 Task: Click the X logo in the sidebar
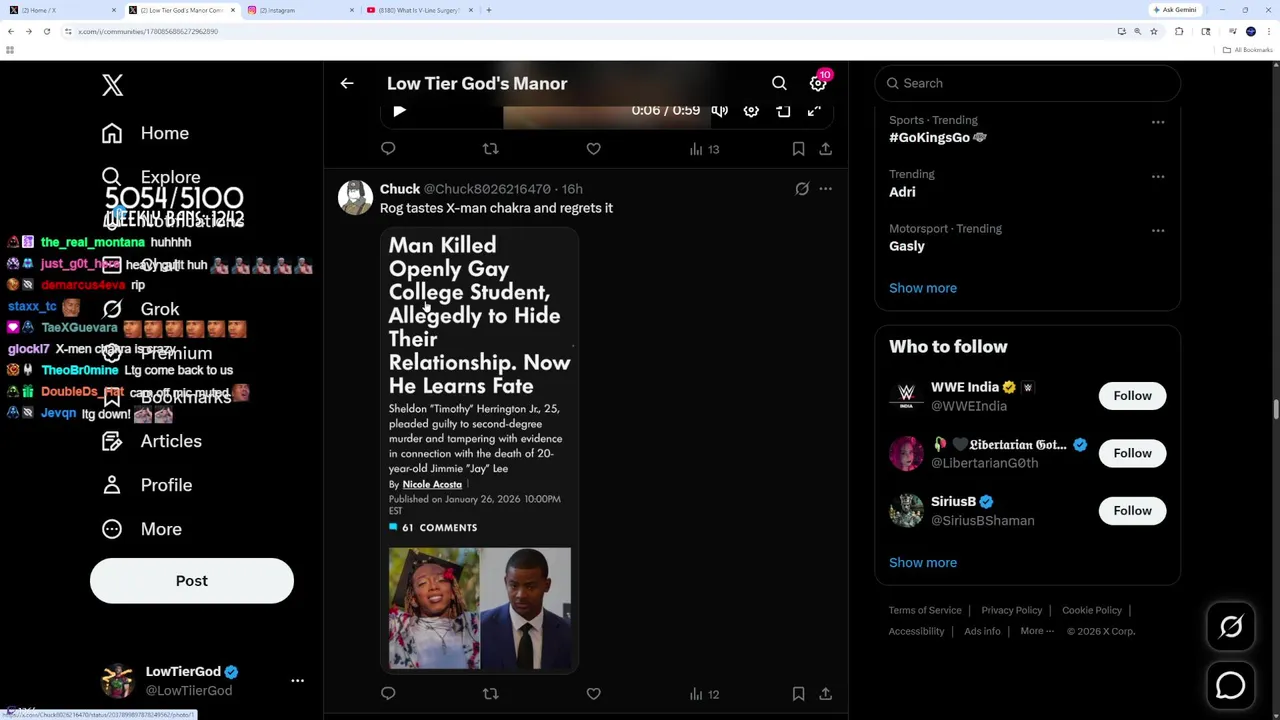point(112,85)
